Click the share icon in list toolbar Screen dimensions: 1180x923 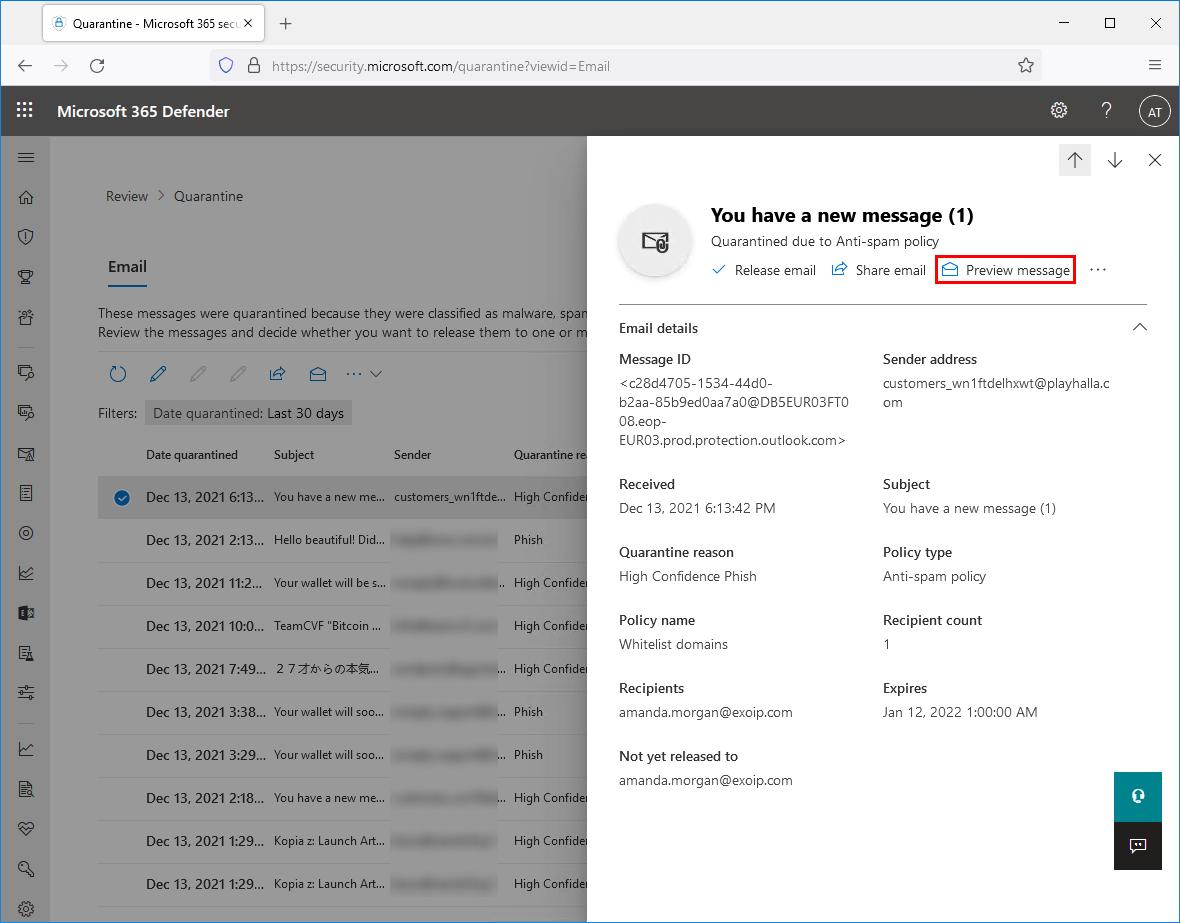(x=278, y=373)
